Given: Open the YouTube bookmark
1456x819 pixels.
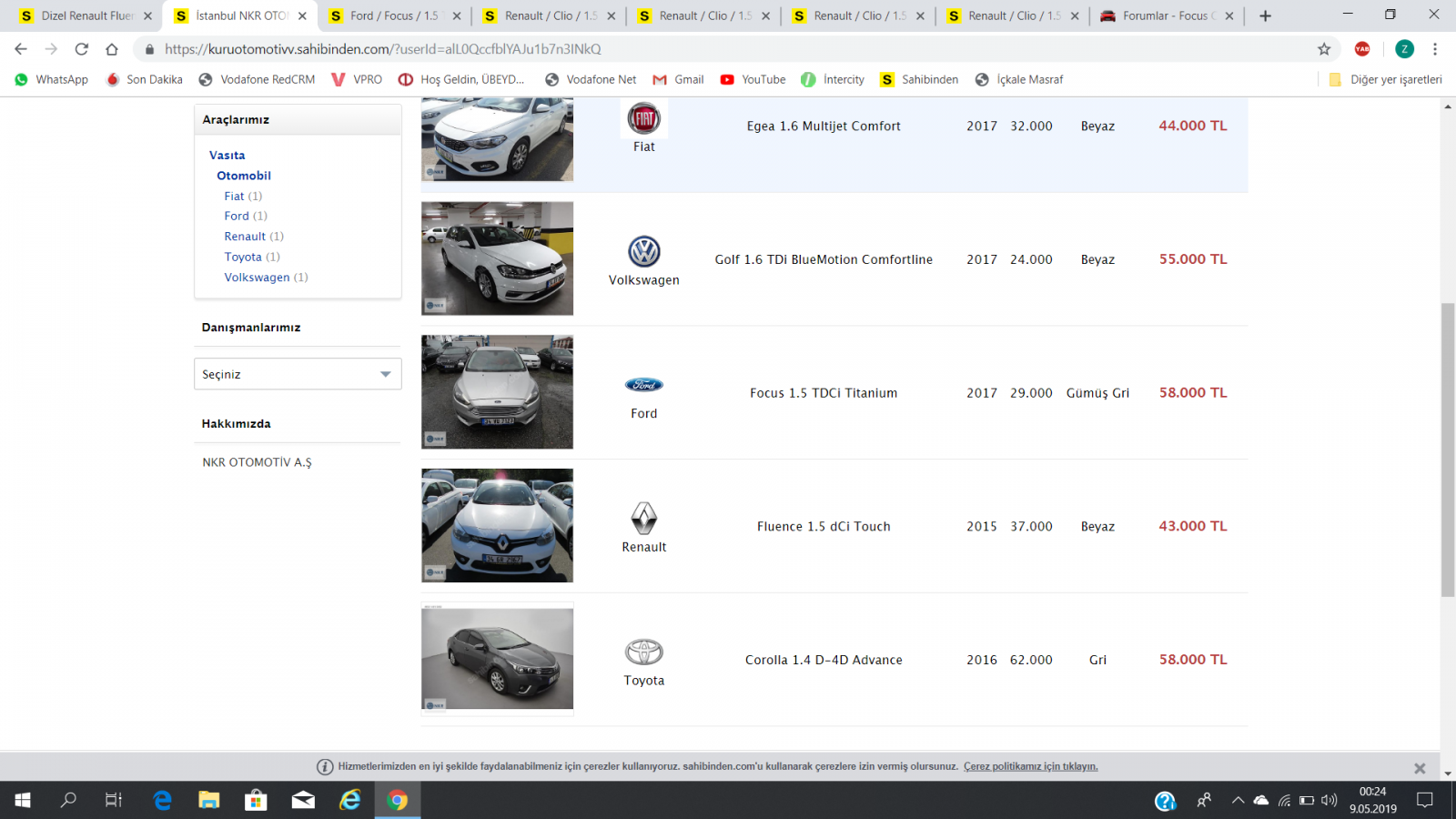Looking at the screenshot, I should pos(753,79).
